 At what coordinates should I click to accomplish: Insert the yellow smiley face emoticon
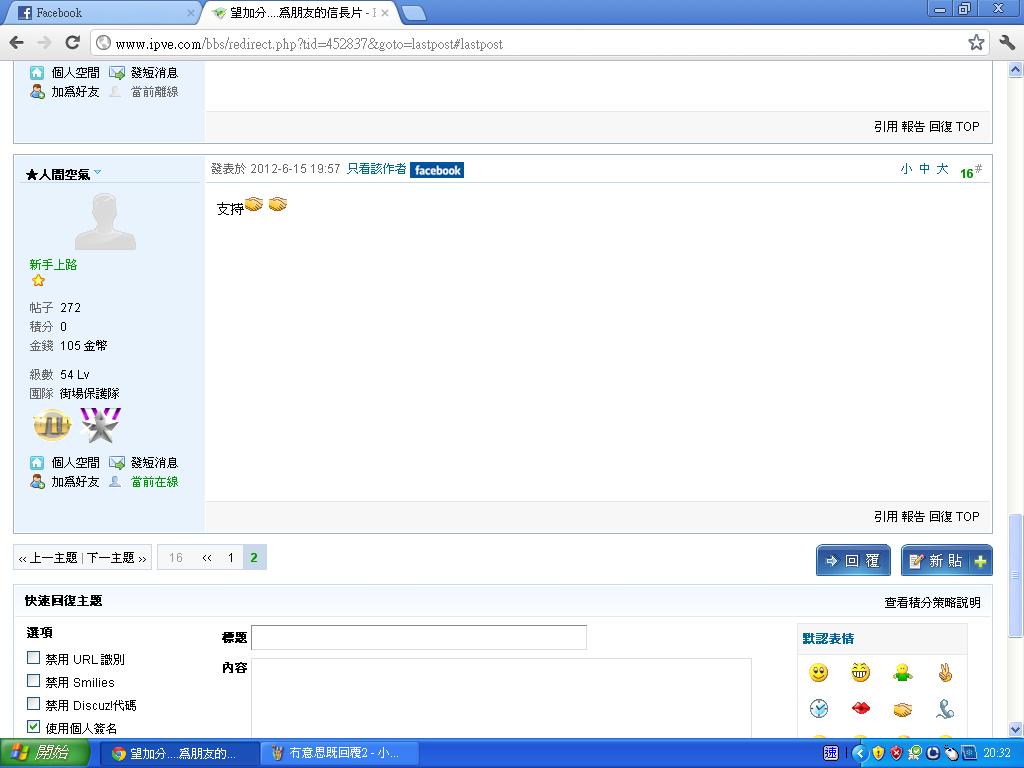(818, 673)
